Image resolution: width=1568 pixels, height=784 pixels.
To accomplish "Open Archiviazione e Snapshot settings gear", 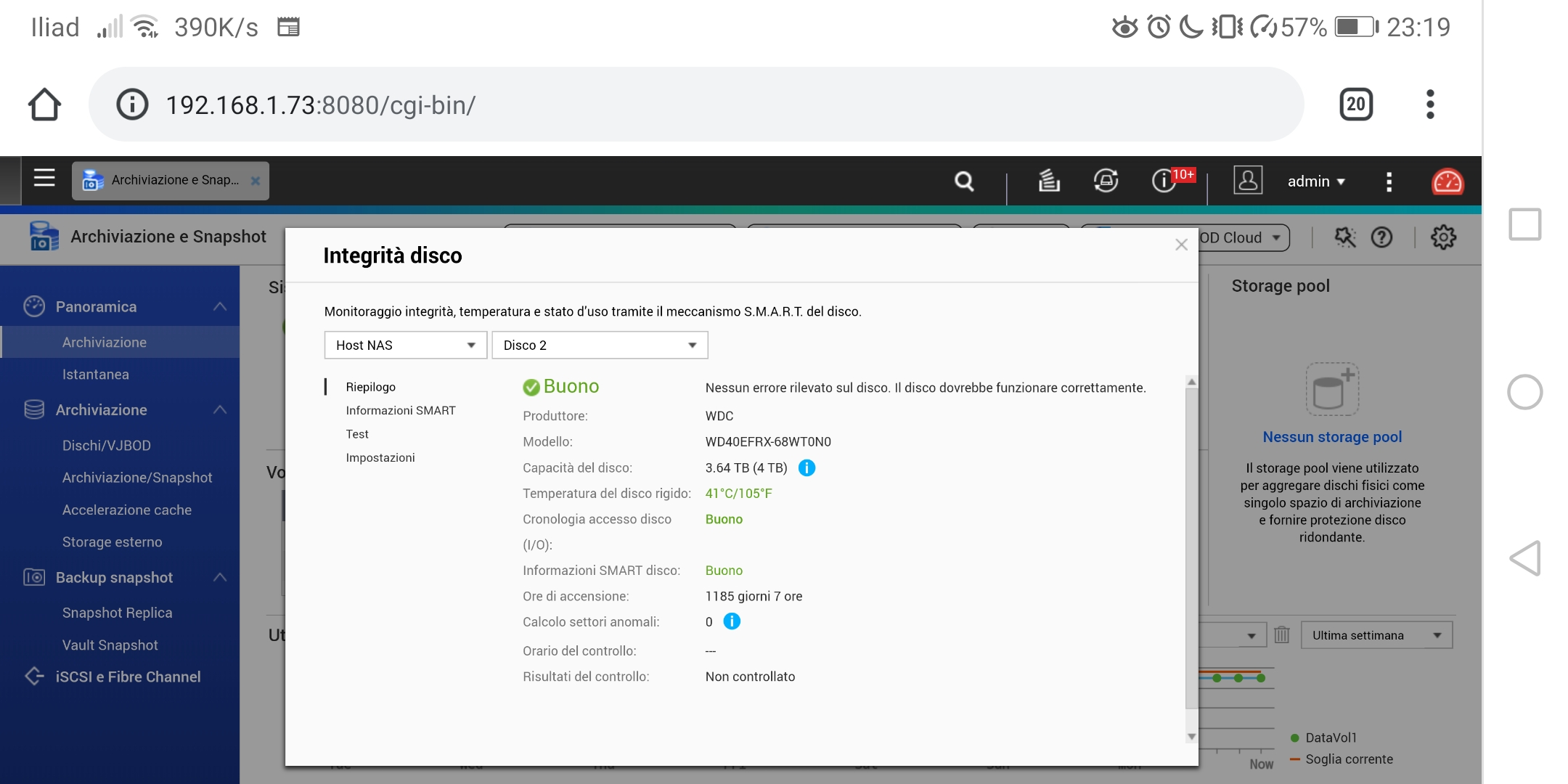I will coord(1443,237).
